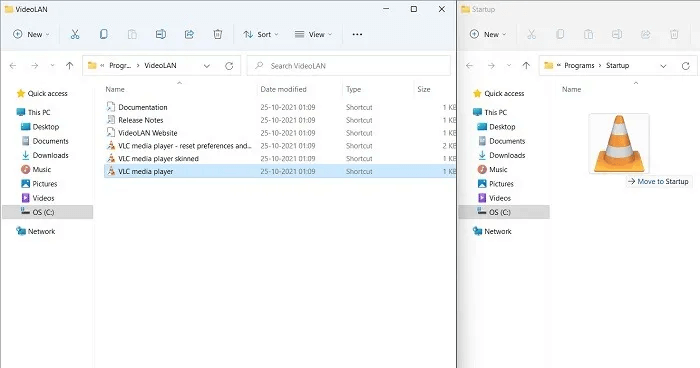700x368 pixels.
Task: Expand address bar history in VideoLAN window
Action: (207, 66)
